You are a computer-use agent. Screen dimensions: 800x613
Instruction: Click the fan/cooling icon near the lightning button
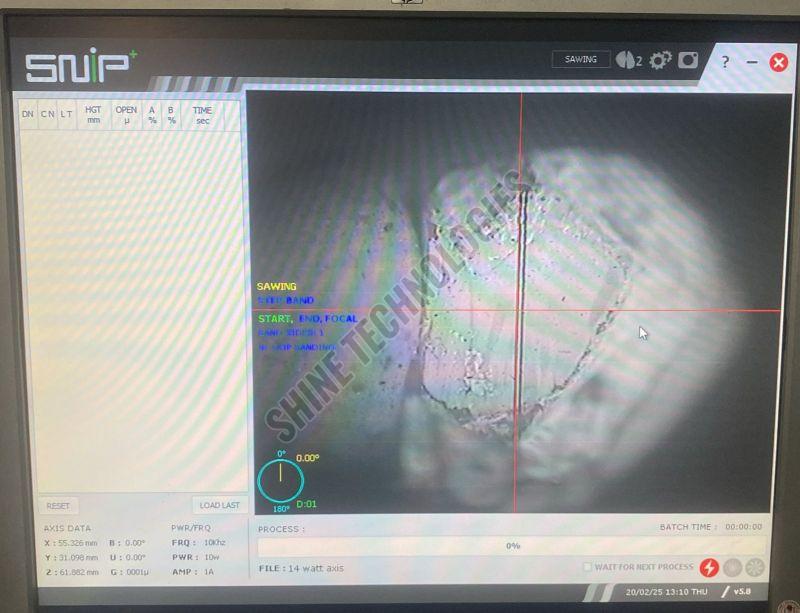(753, 567)
